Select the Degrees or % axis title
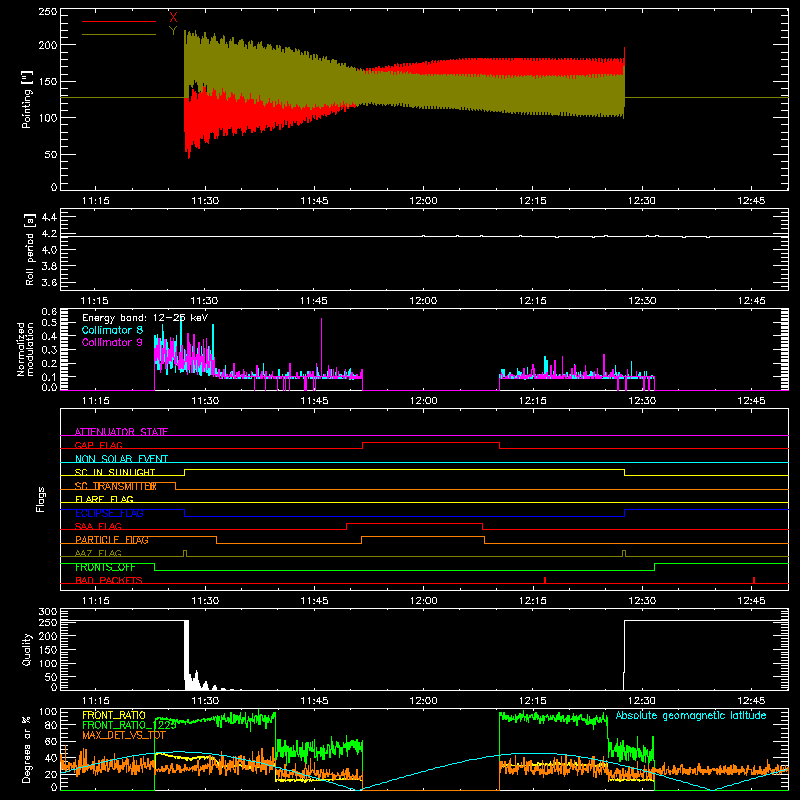This screenshot has width=800, height=800. [x=26, y=749]
